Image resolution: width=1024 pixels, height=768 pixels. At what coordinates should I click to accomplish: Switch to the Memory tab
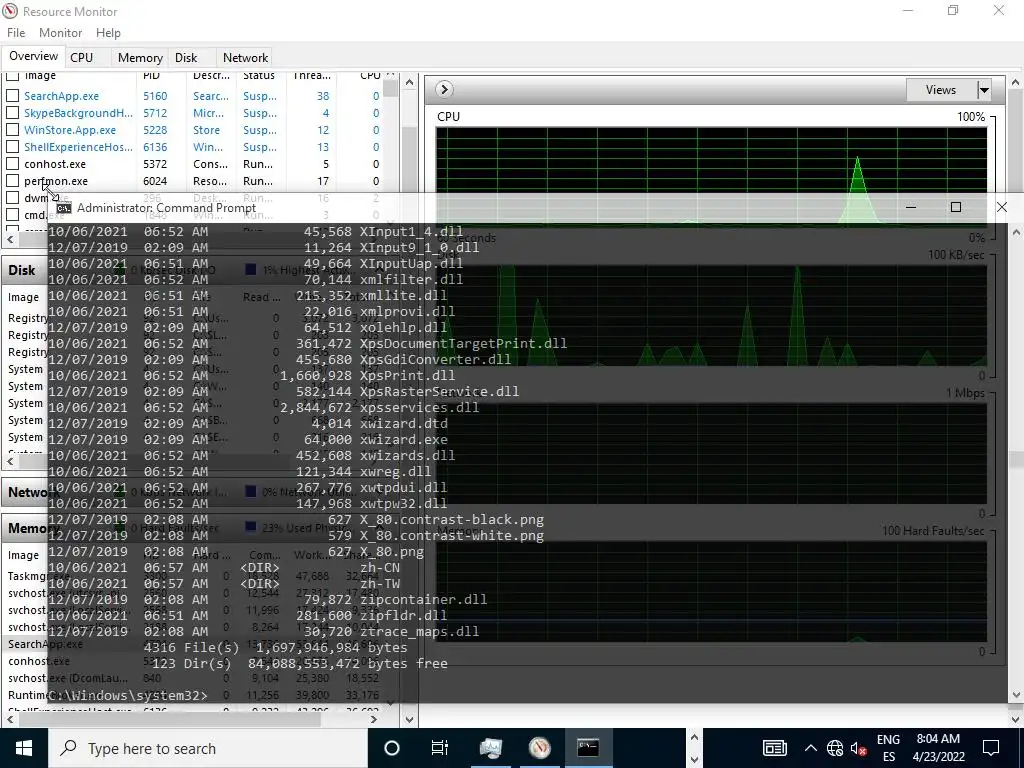click(x=140, y=57)
